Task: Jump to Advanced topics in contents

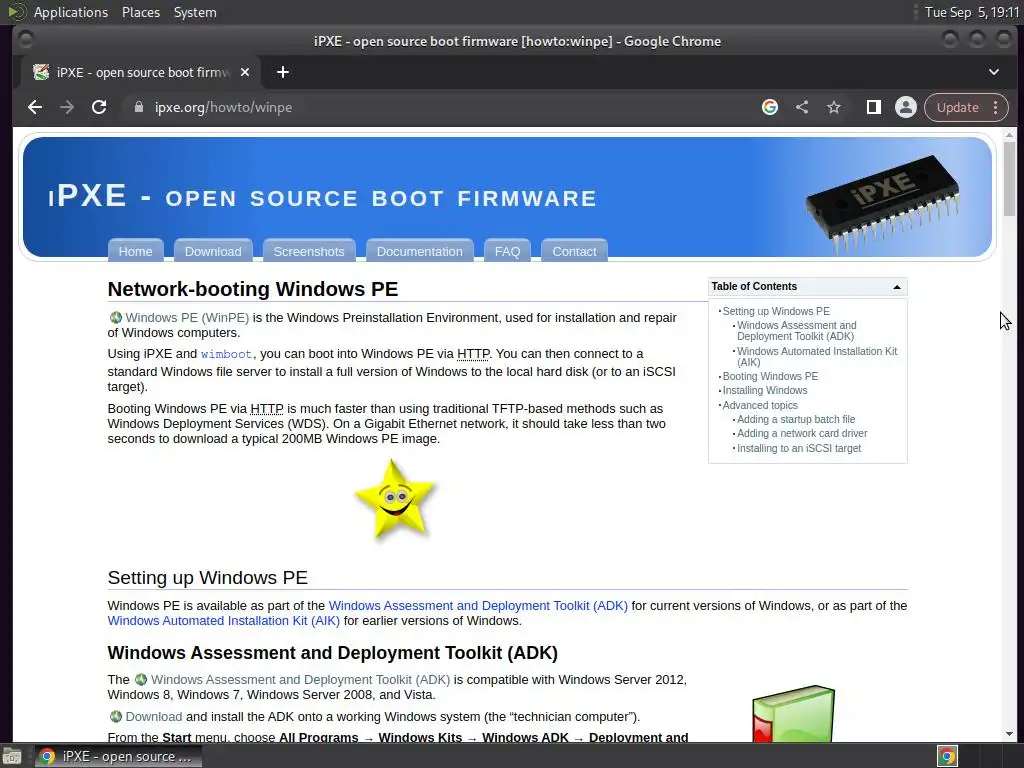Action: click(x=760, y=406)
